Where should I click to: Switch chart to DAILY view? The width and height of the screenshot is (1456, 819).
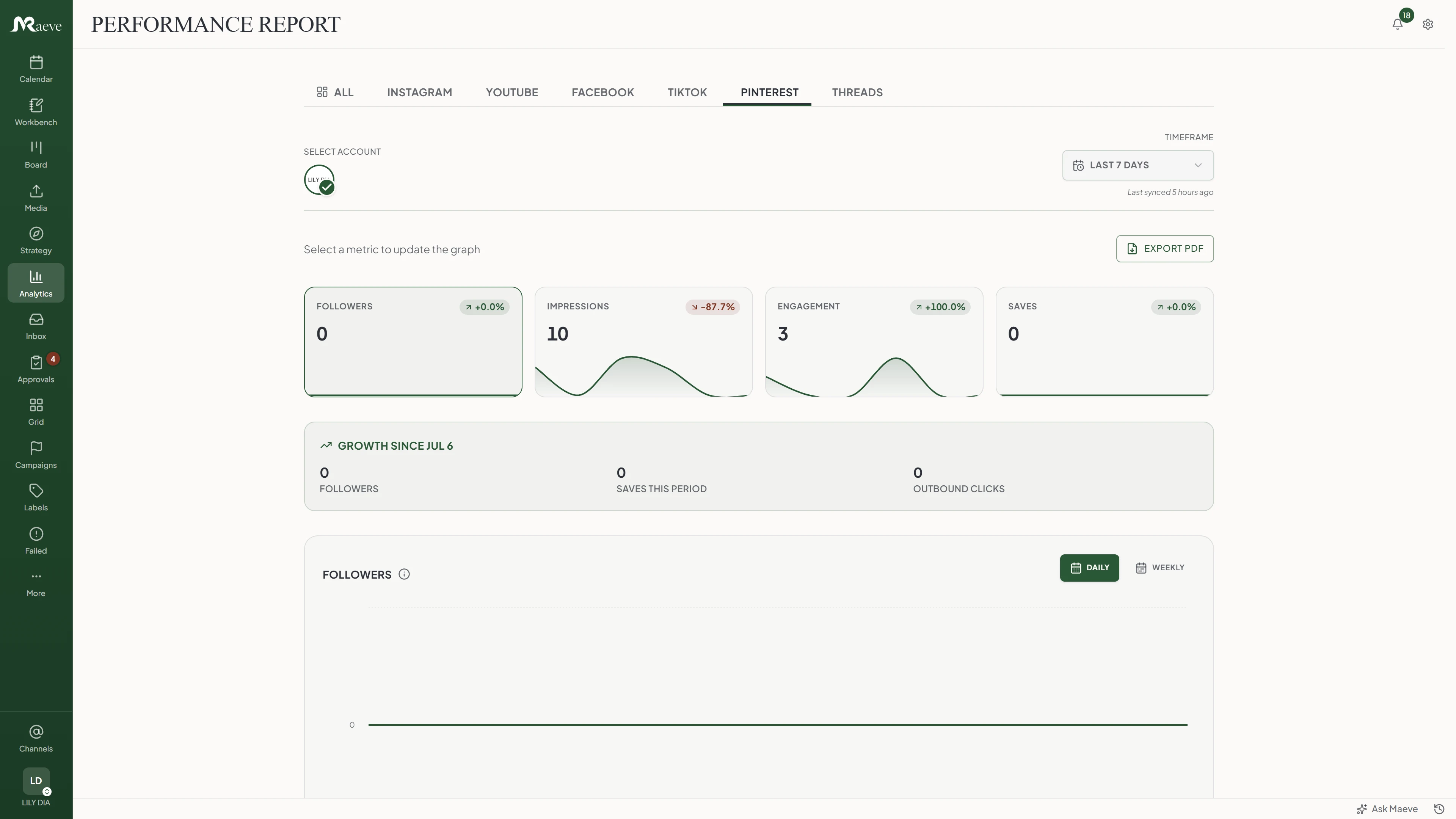[1089, 568]
